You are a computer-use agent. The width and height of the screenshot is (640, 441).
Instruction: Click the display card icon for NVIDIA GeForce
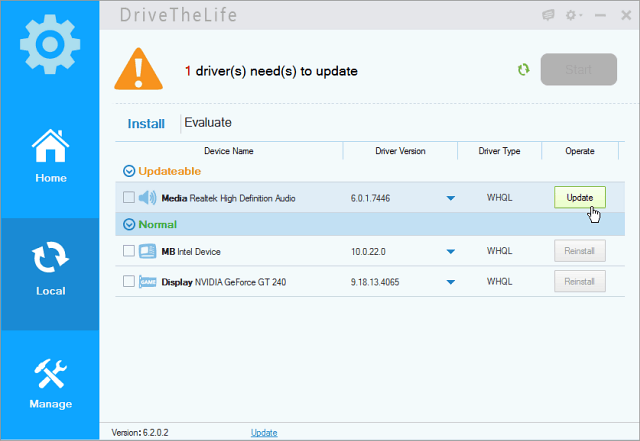147,282
